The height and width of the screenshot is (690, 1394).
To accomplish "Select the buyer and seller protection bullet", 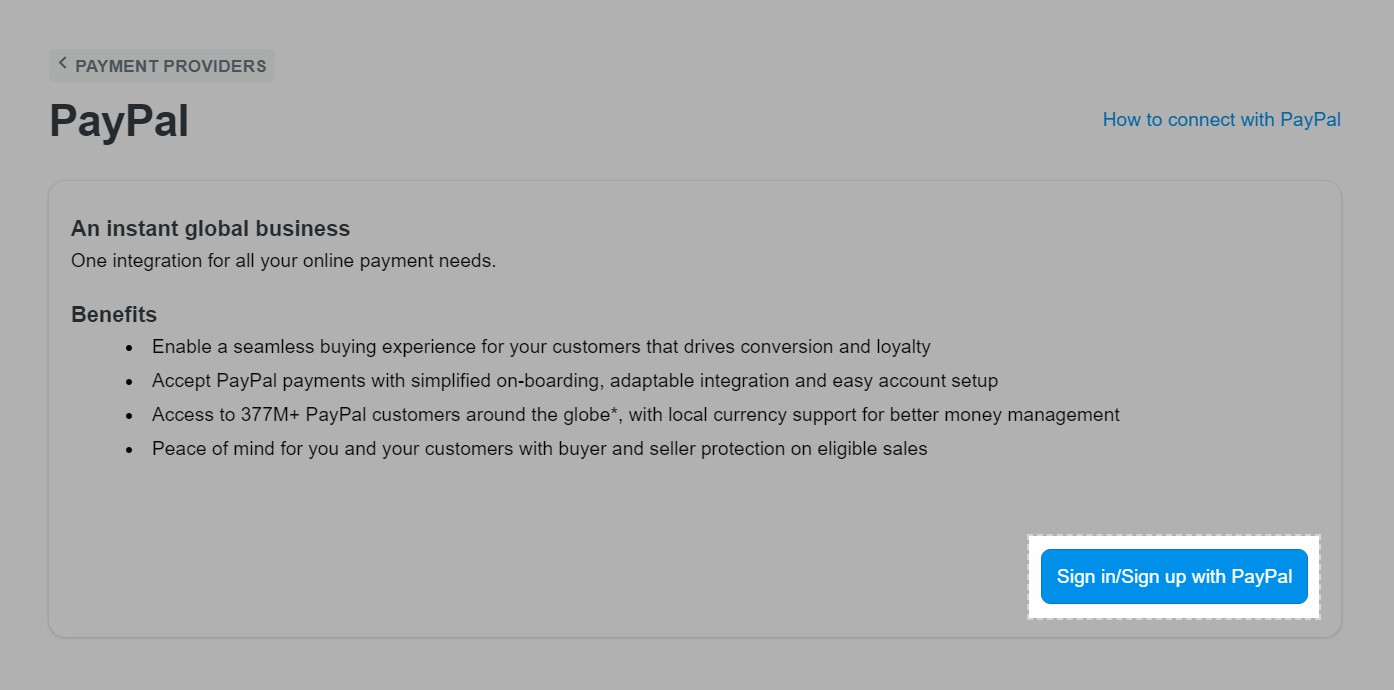I will pyautogui.click(x=538, y=448).
